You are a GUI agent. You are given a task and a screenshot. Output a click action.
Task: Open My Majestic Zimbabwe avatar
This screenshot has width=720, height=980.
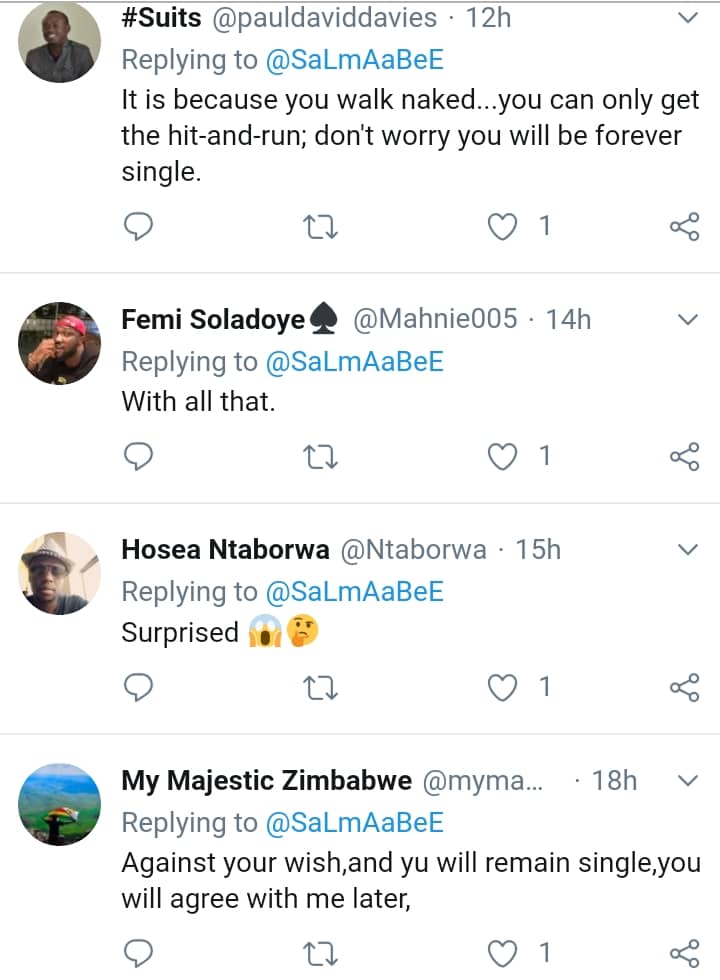[61, 803]
